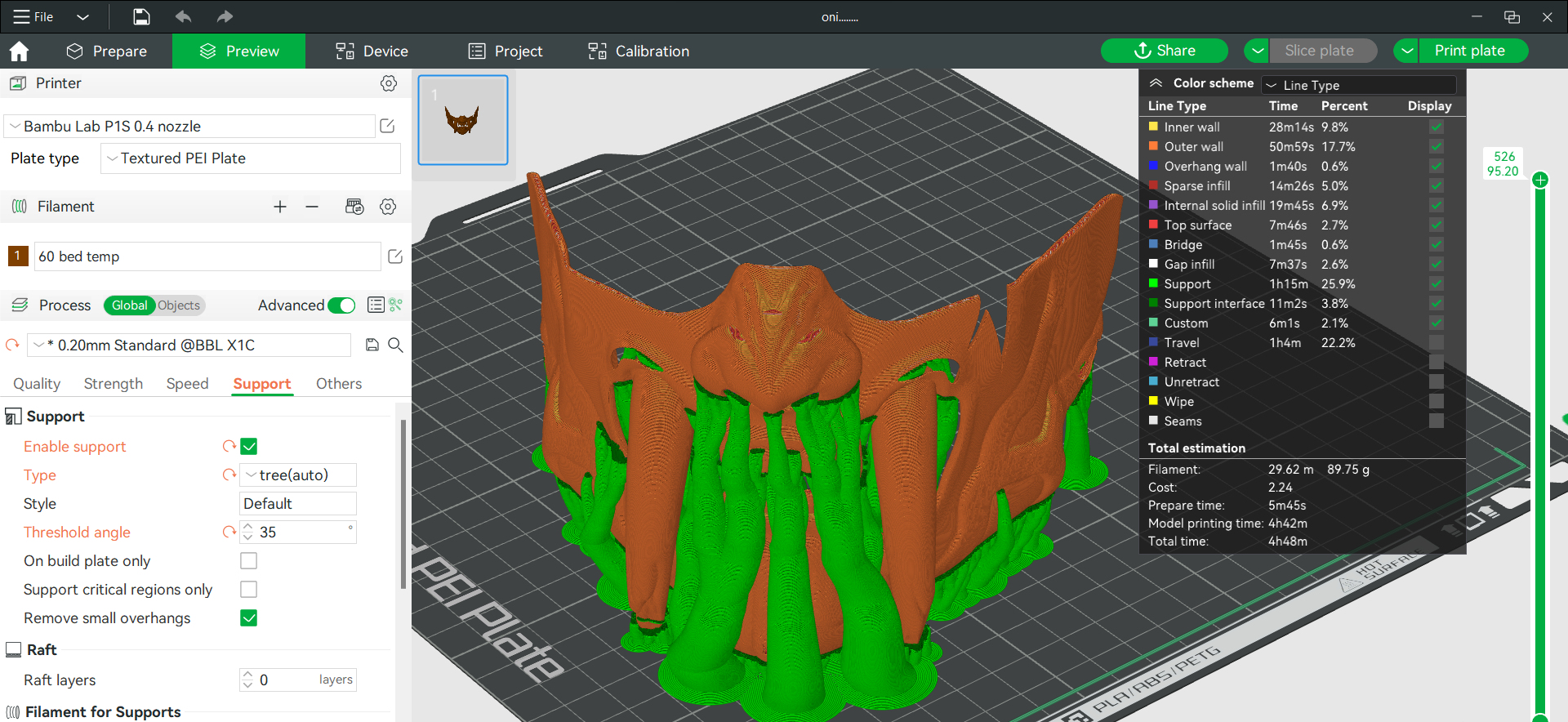Image resolution: width=1568 pixels, height=722 pixels.
Task: Open the Strength settings tab
Action: pos(114,384)
